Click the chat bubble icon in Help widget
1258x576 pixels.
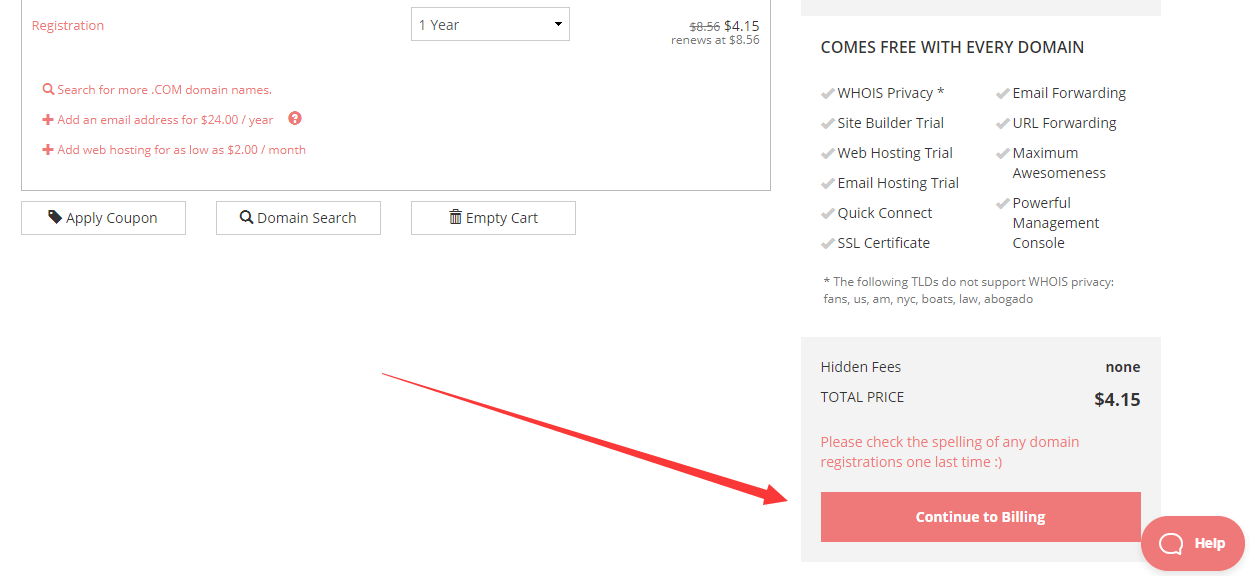click(x=1171, y=543)
